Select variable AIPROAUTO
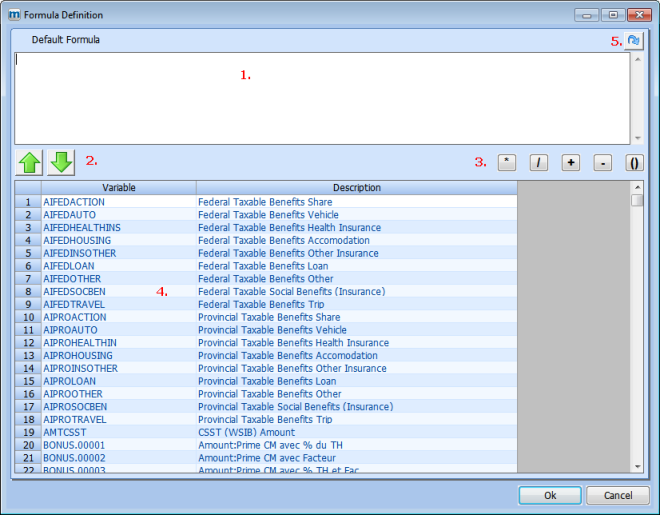Image resolution: width=660 pixels, height=515 pixels. coord(70,330)
